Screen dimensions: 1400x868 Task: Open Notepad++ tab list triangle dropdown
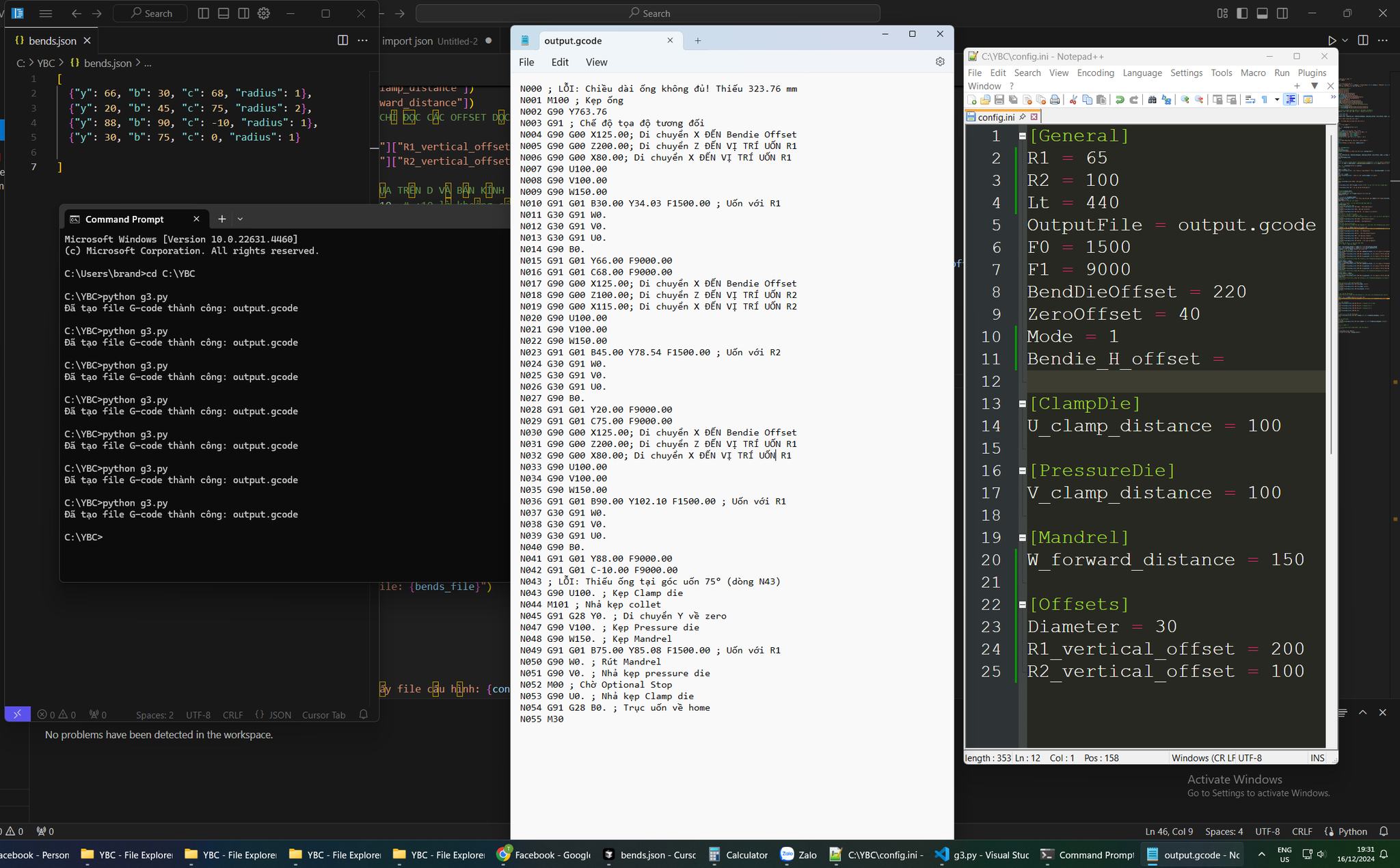(1314, 86)
